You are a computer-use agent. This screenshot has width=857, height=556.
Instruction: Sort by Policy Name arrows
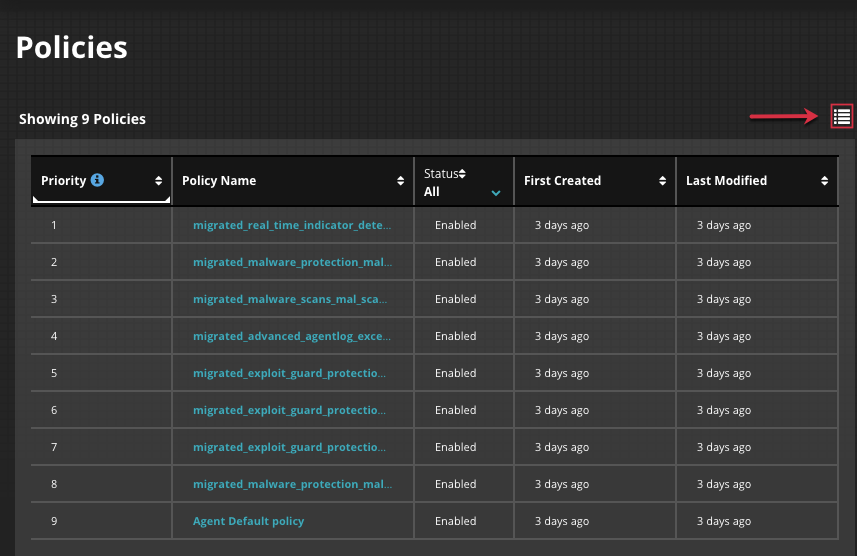(x=401, y=181)
